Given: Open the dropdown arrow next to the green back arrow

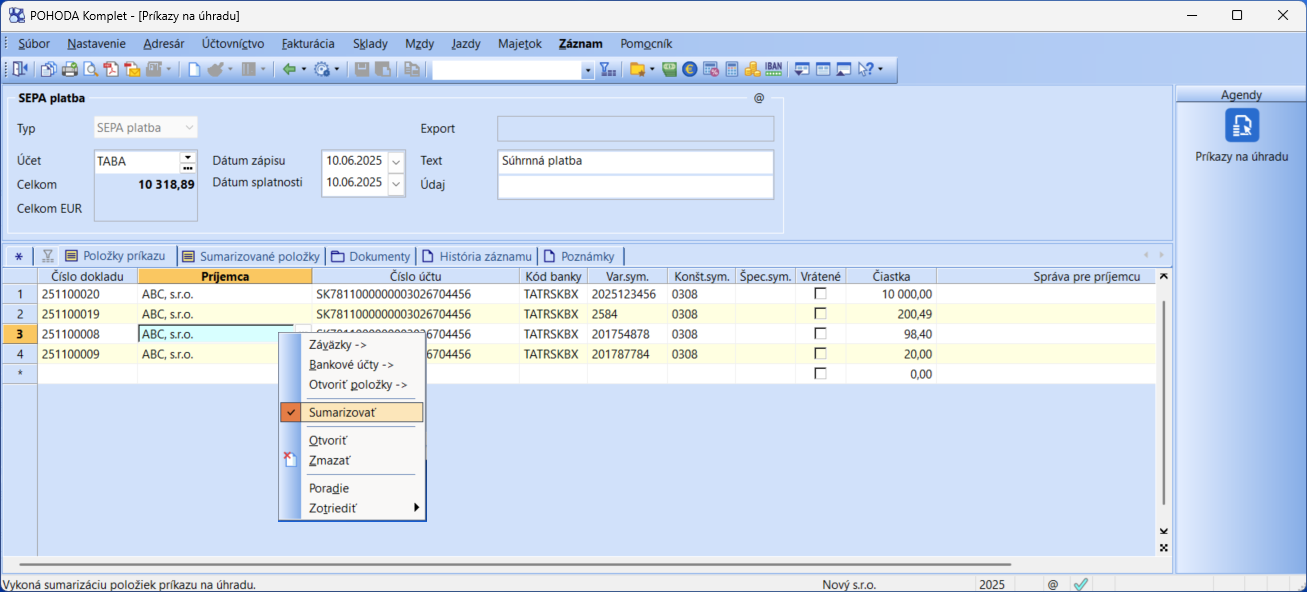Looking at the screenshot, I should [303, 69].
